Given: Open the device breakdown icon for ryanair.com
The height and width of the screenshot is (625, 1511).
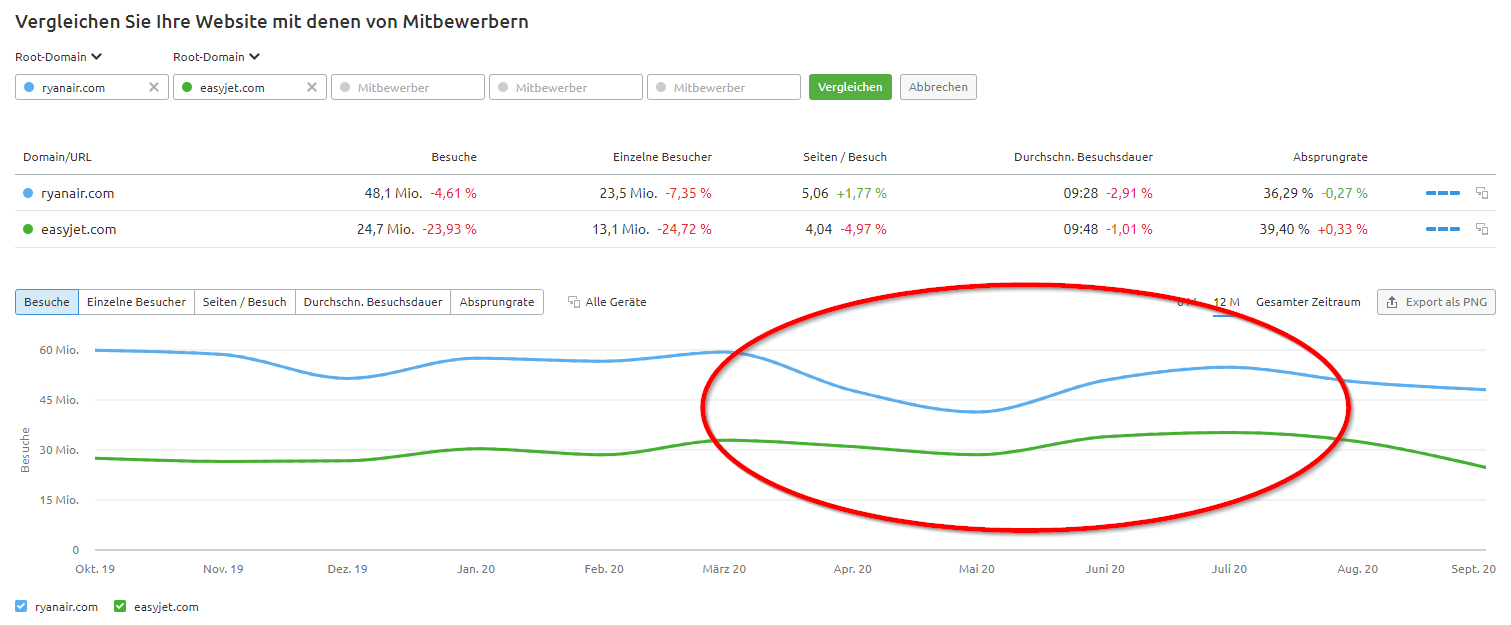Looking at the screenshot, I should (x=1482, y=192).
